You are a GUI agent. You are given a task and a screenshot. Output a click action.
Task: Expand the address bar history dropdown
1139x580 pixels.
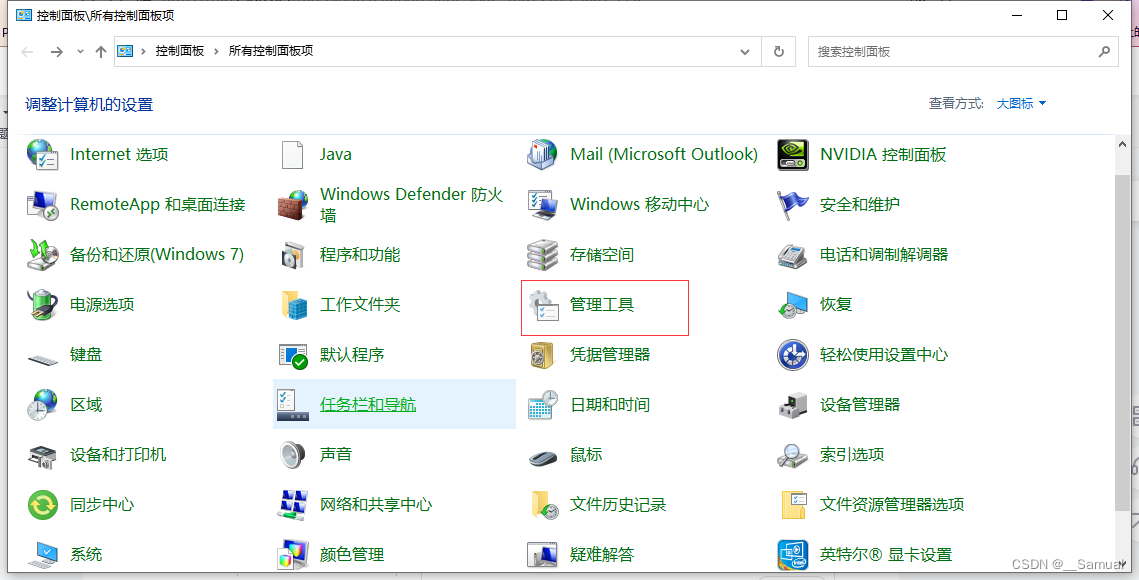[x=745, y=52]
